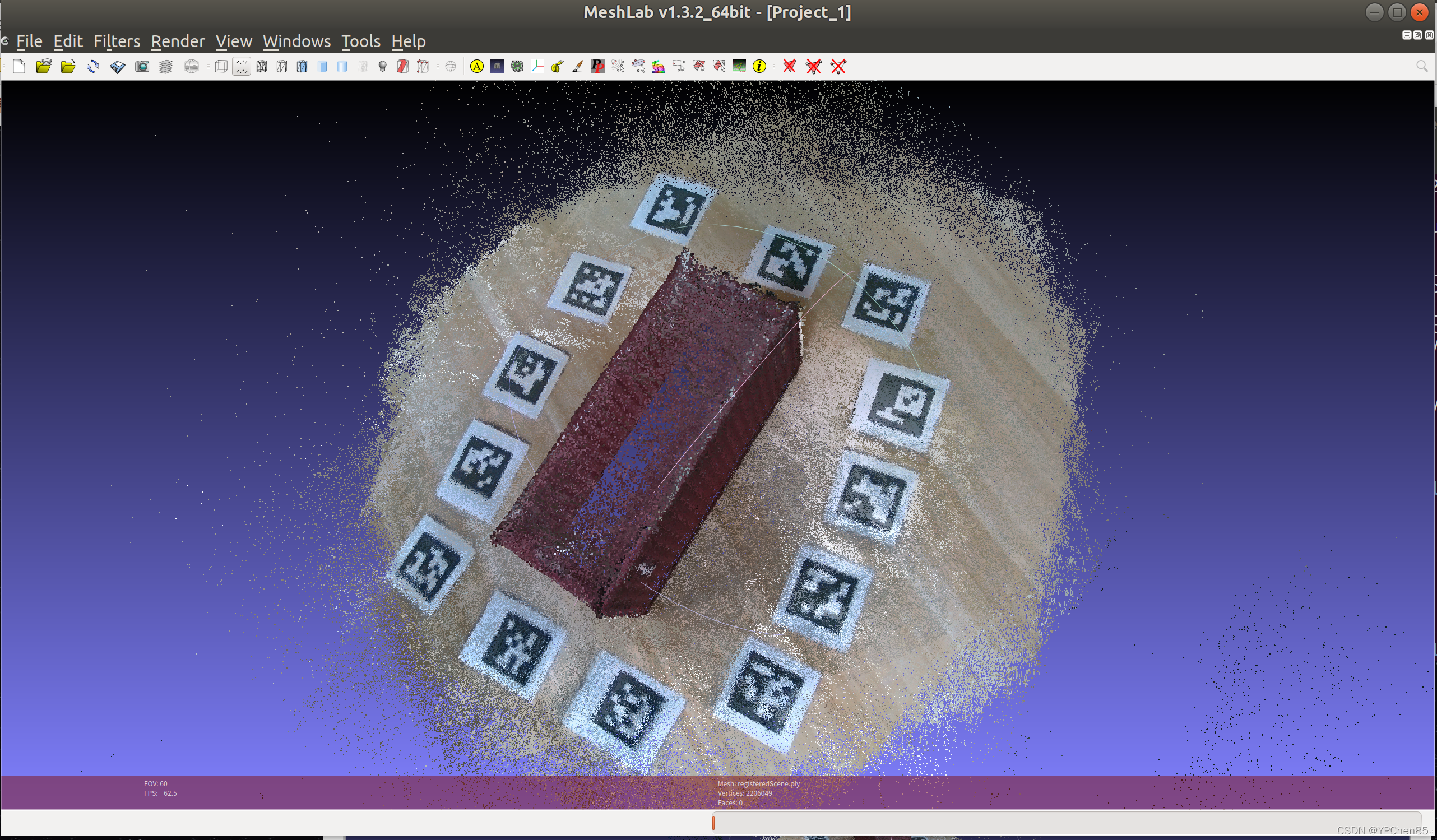Click the Import Mesh folder icon
This screenshot has height=840, width=1437.
tap(68, 67)
